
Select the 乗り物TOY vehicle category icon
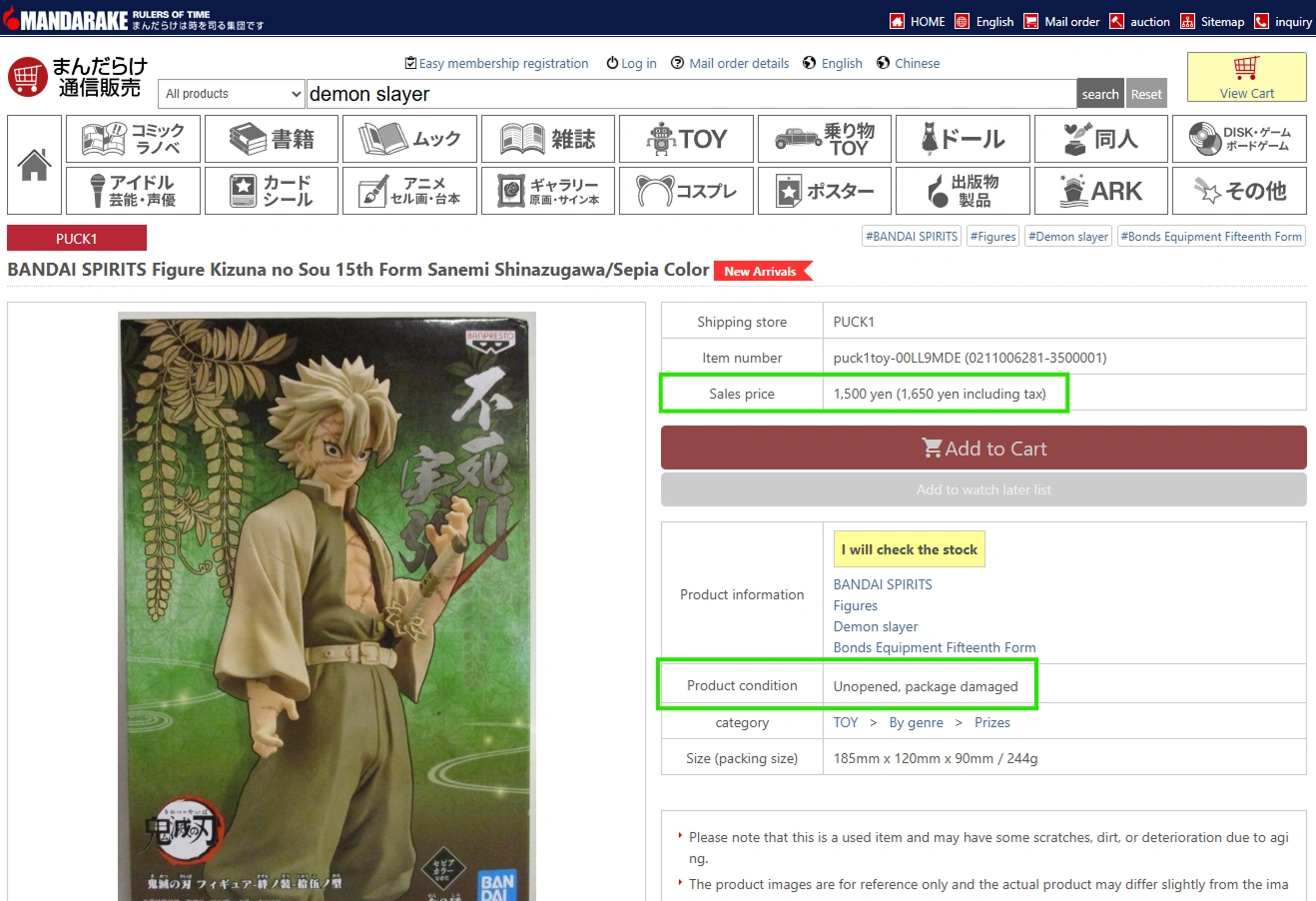(x=824, y=138)
